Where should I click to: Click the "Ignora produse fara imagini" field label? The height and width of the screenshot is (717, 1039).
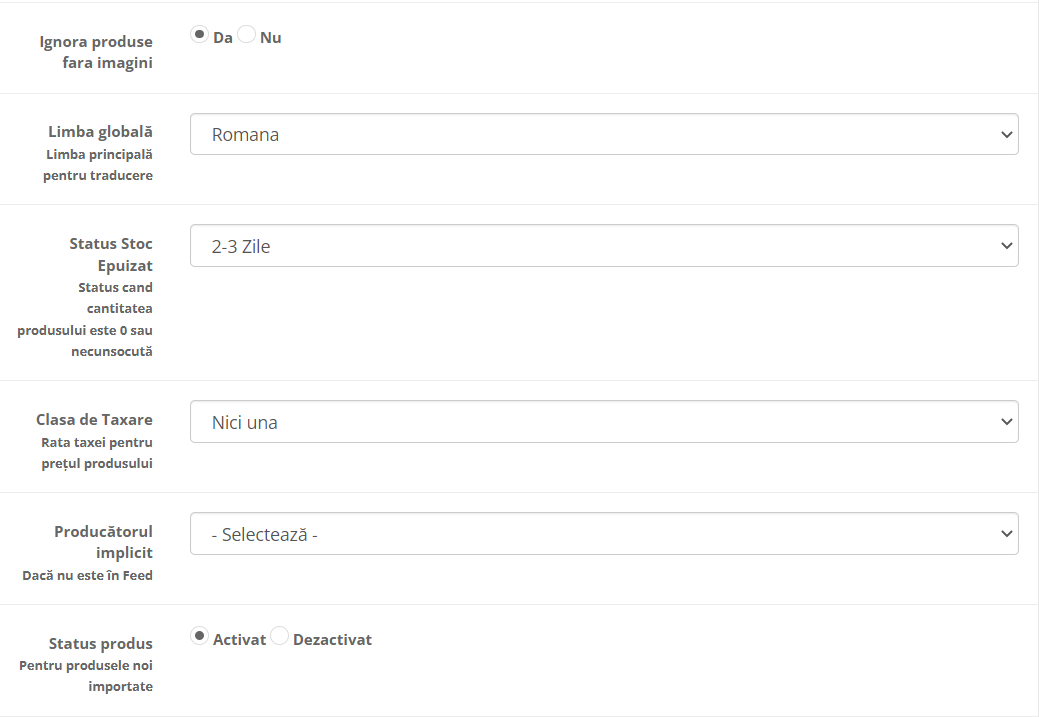96,52
